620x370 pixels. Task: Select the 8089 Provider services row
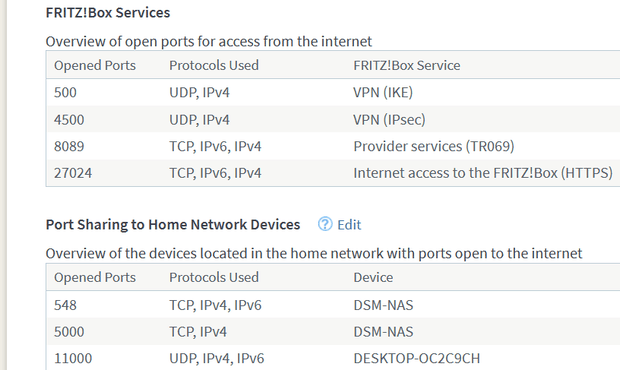click(x=333, y=146)
